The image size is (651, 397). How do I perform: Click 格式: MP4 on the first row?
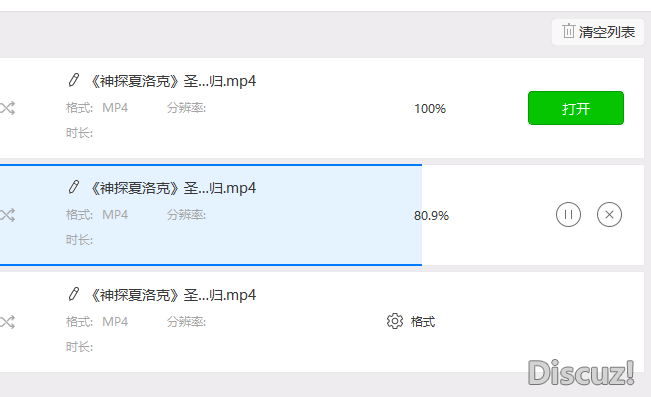(97, 108)
